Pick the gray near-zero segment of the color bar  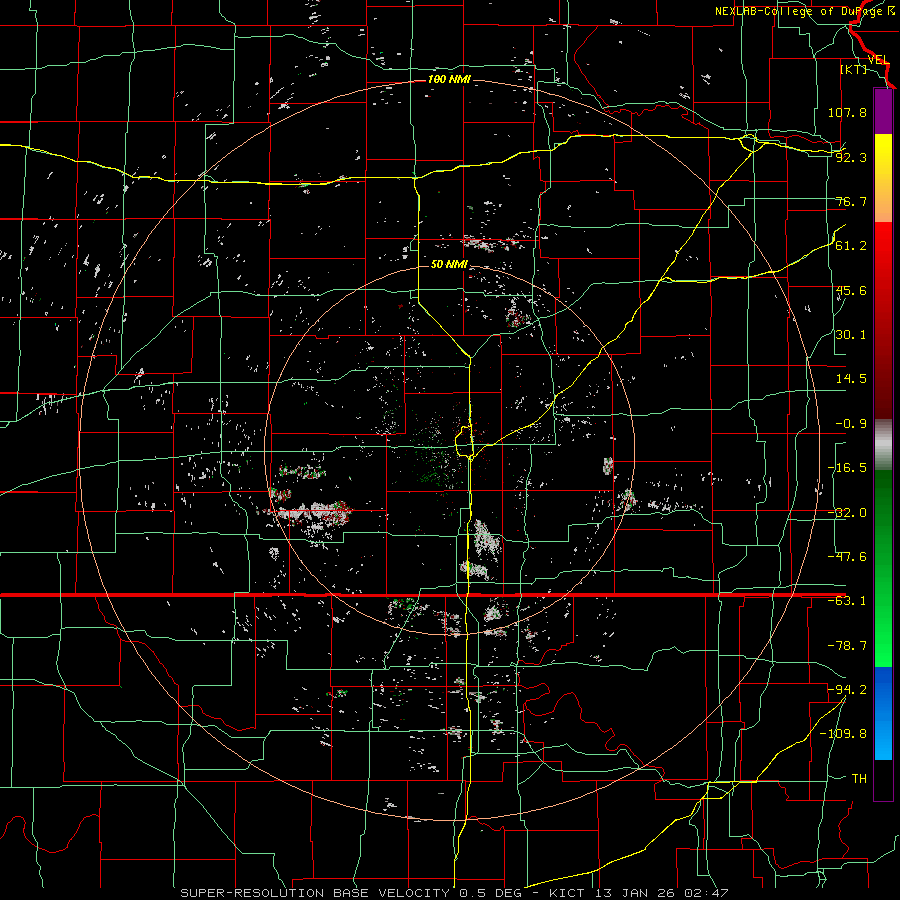(x=883, y=445)
